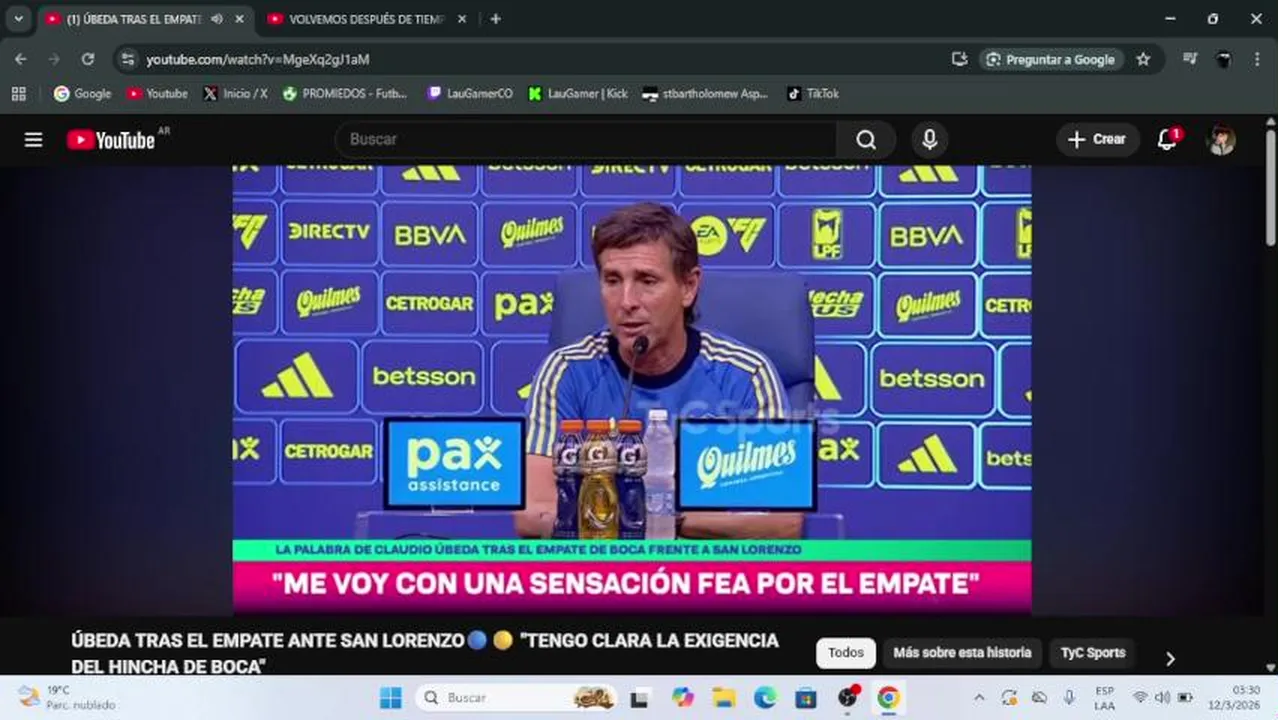Image resolution: width=1278 pixels, height=720 pixels.
Task: Switch to VOLVEMOS DESPUÉS DE TIEMPO tab
Action: [x=366, y=19]
